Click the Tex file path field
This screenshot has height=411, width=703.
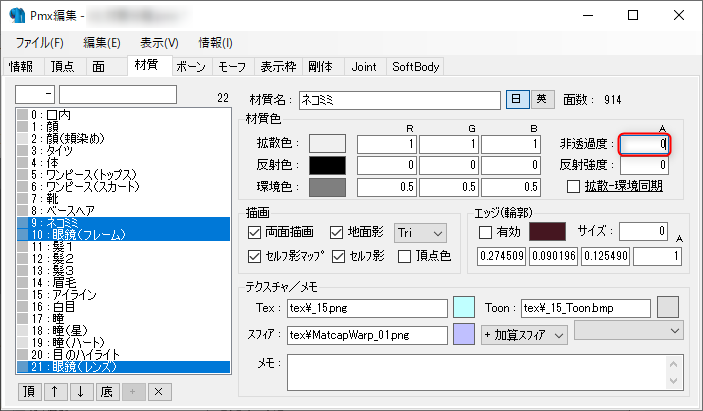click(x=367, y=308)
